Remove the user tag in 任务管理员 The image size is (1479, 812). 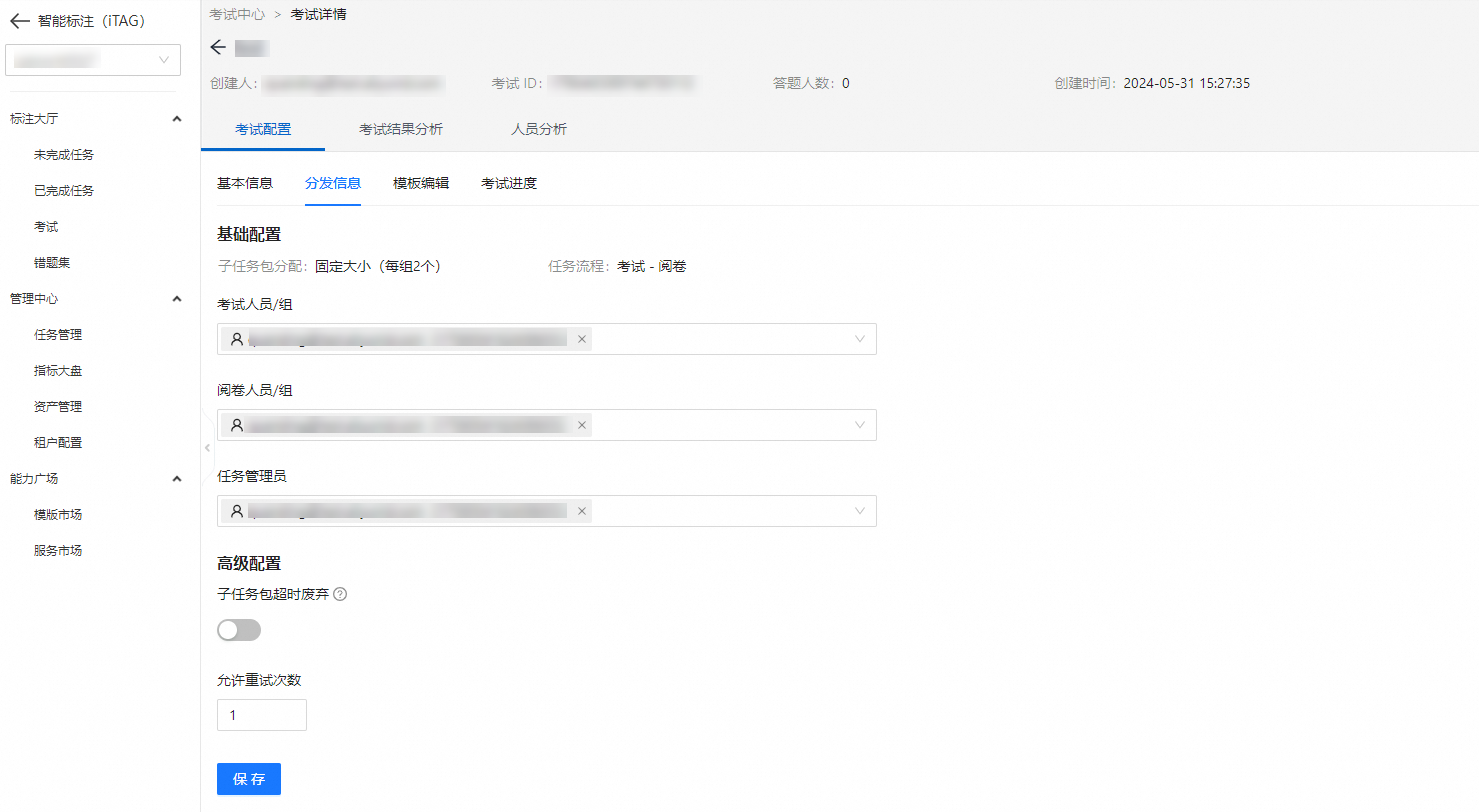pyautogui.click(x=581, y=511)
